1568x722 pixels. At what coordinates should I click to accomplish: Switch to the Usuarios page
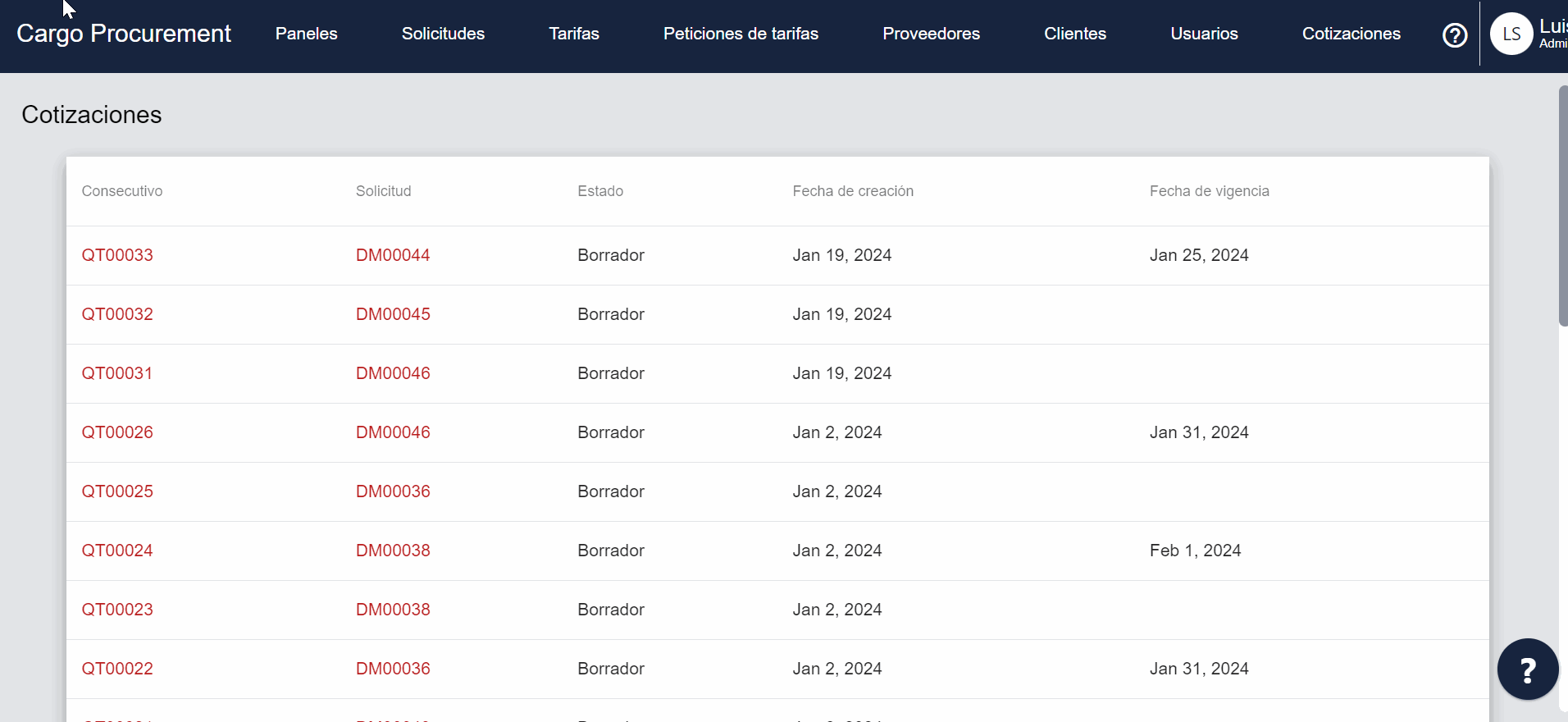1204,34
